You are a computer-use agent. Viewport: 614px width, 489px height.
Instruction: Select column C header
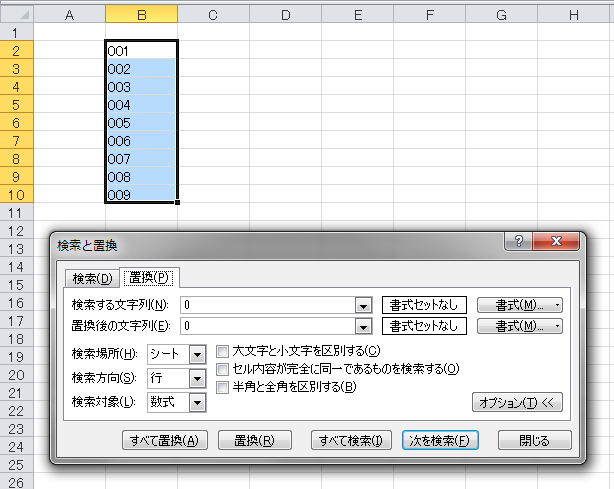click(x=213, y=15)
